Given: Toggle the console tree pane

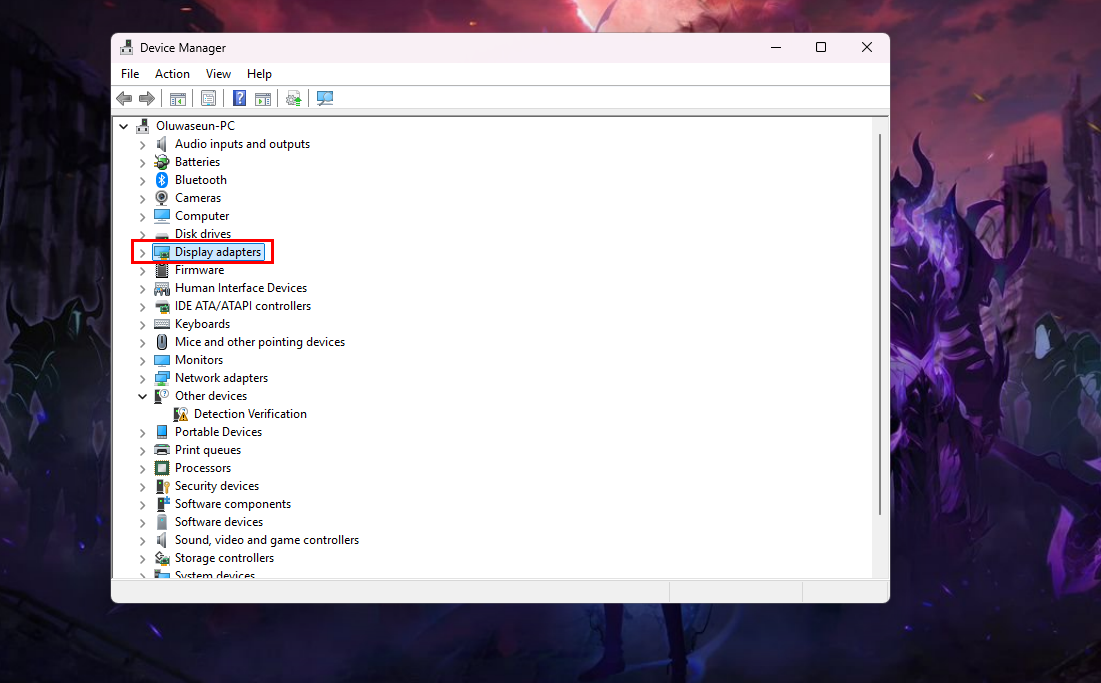Looking at the screenshot, I should coord(177,97).
